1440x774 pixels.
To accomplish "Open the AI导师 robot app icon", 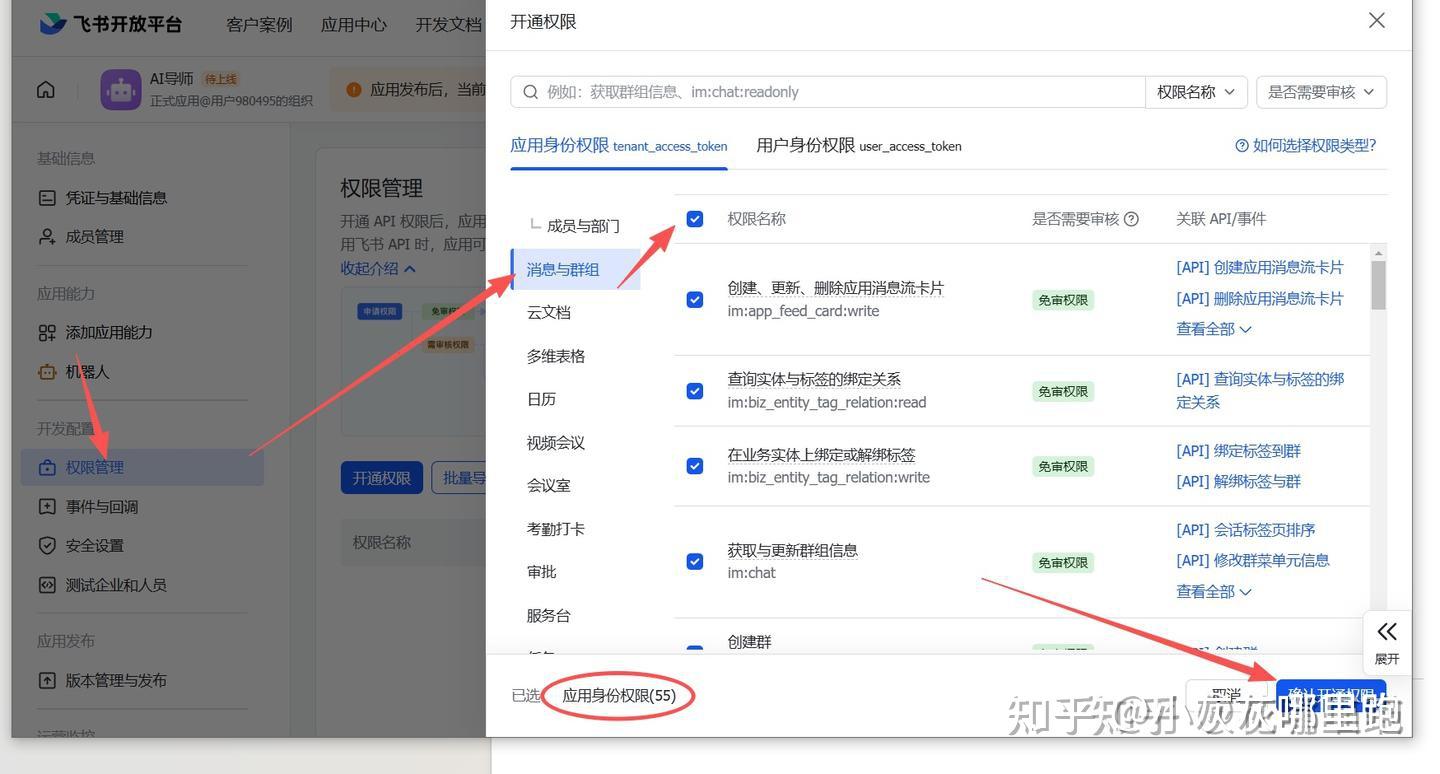I will (121, 90).
